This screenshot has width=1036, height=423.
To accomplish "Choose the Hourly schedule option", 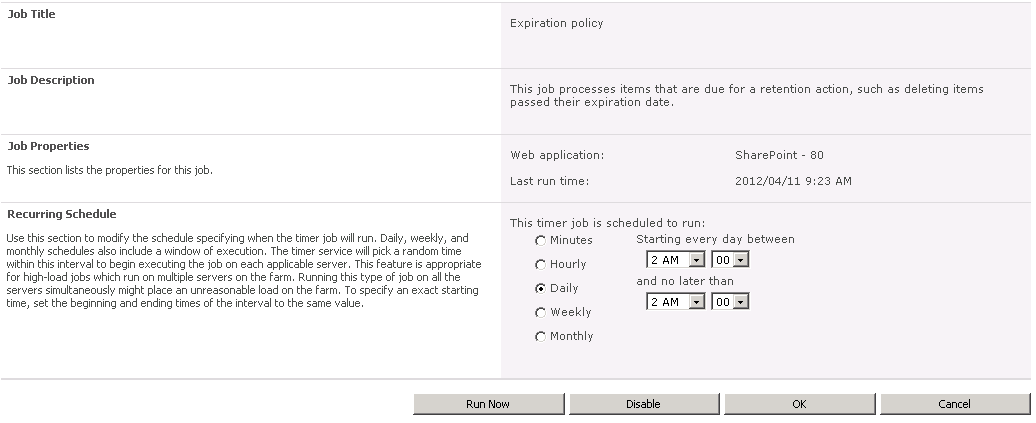I will 540,264.
